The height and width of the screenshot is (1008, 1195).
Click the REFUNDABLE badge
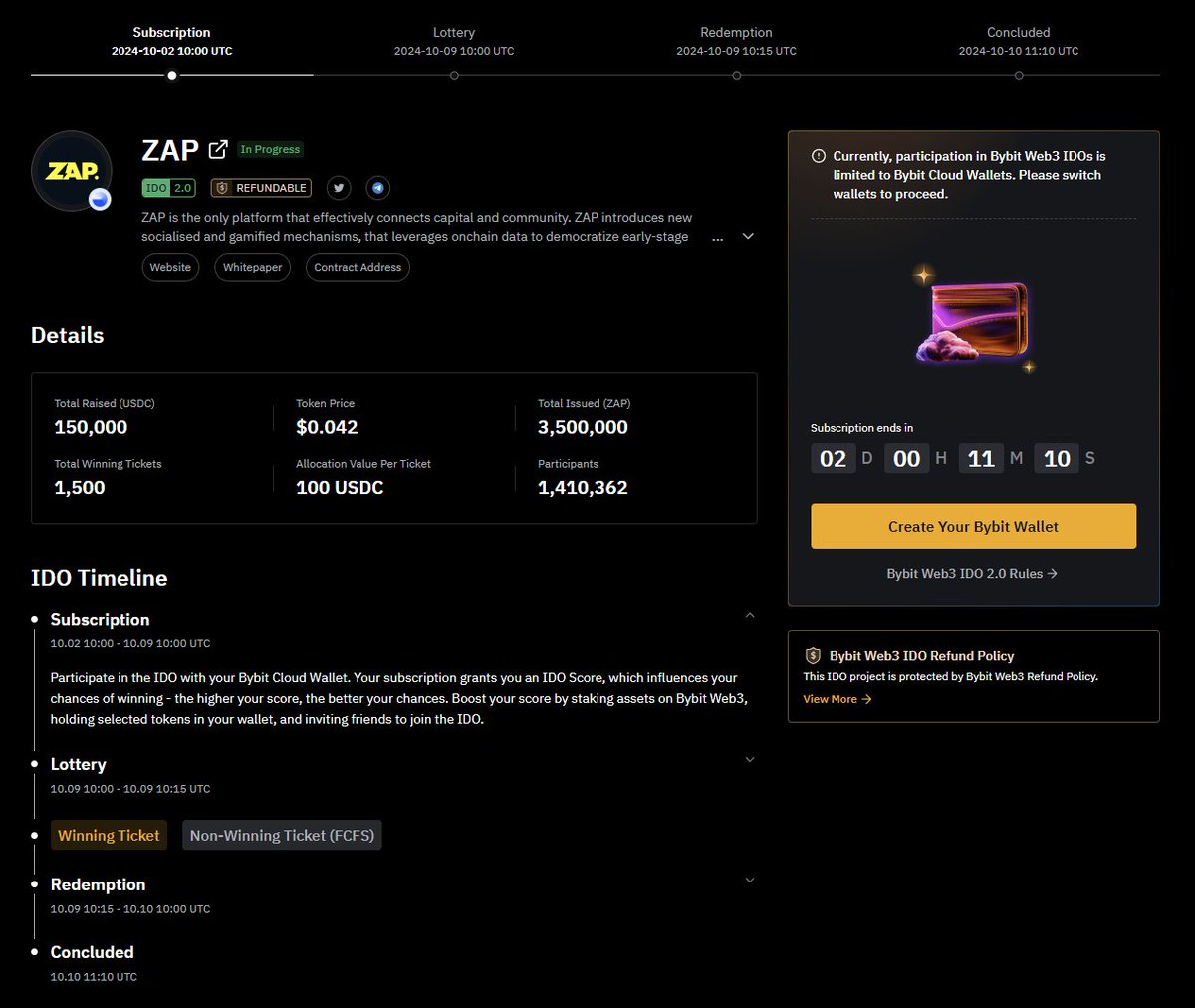(x=261, y=188)
